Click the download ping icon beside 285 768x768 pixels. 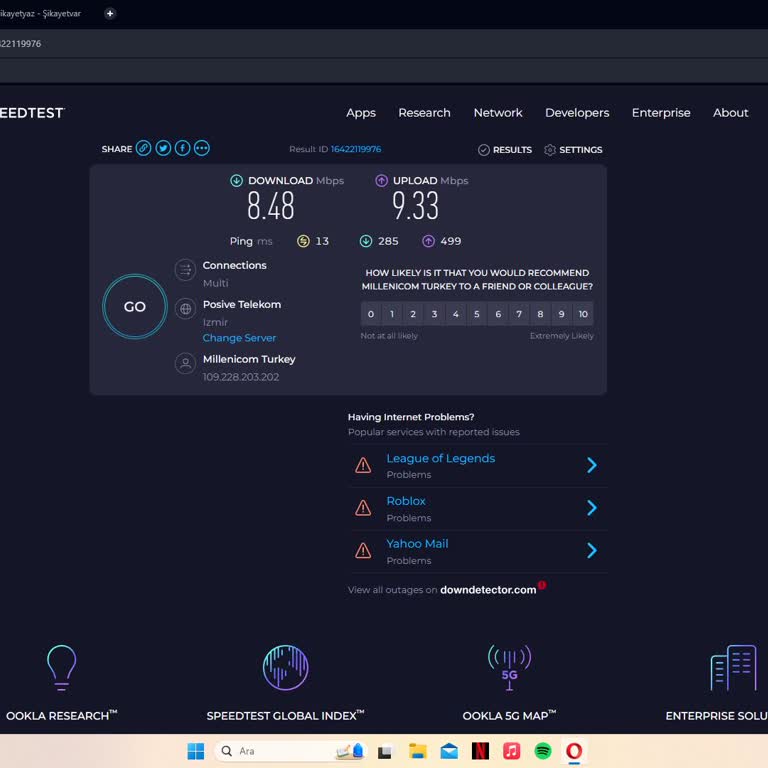tap(366, 241)
